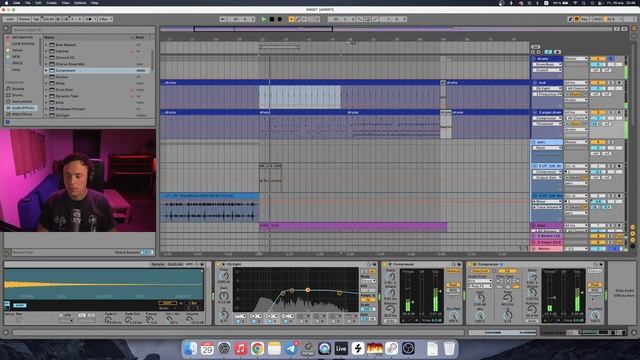640x360 pixels.
Task: Arm the Arrangement Record button
Action: (x=280, y=19)
